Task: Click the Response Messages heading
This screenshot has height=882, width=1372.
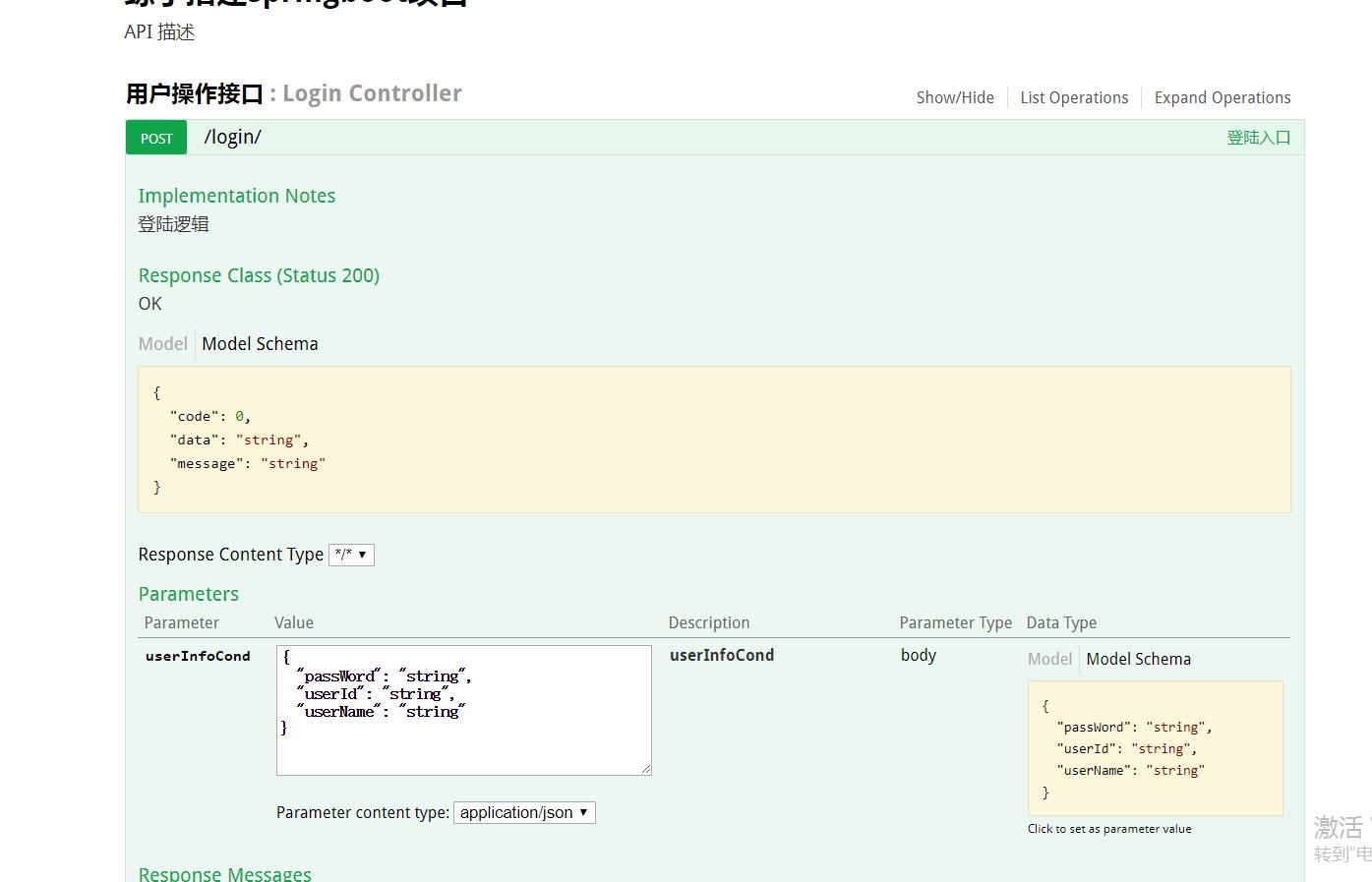Action: (225, 873)
